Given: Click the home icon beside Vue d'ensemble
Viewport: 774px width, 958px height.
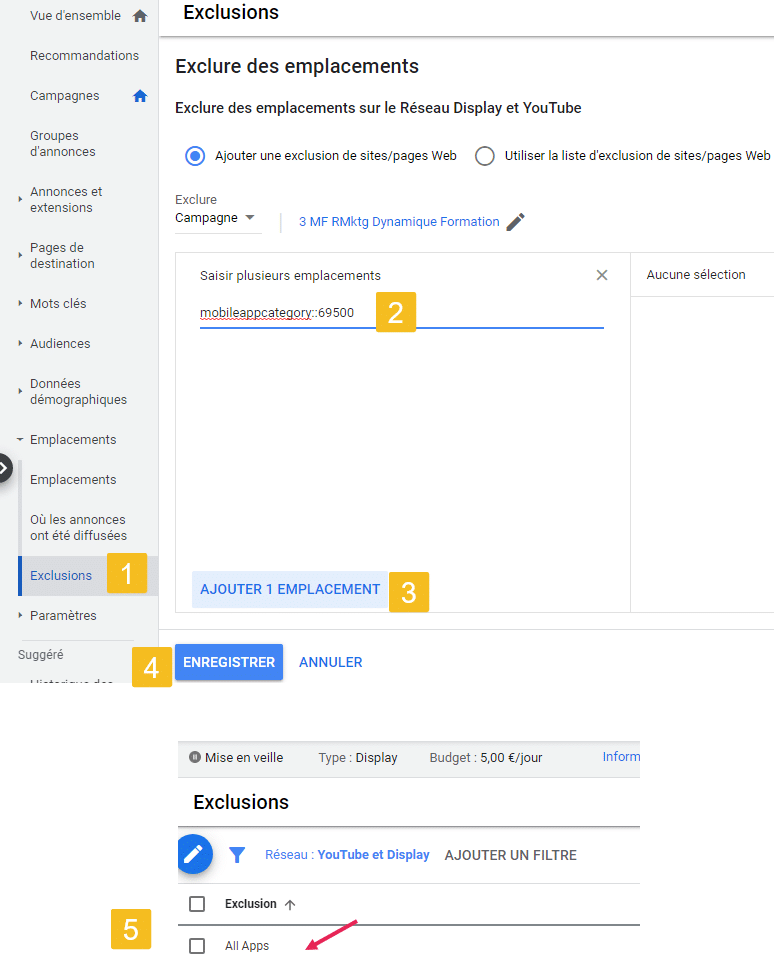Looking at the screenshot, I should [x=140, y=16].
